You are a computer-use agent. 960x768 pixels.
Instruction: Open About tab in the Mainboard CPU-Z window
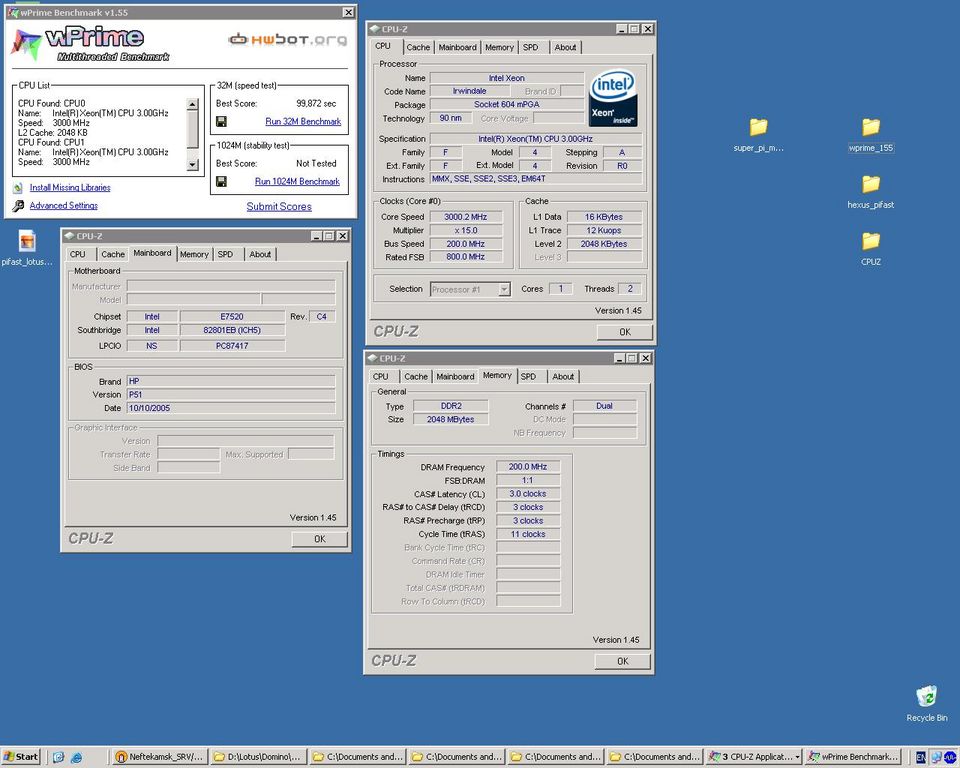260,254
